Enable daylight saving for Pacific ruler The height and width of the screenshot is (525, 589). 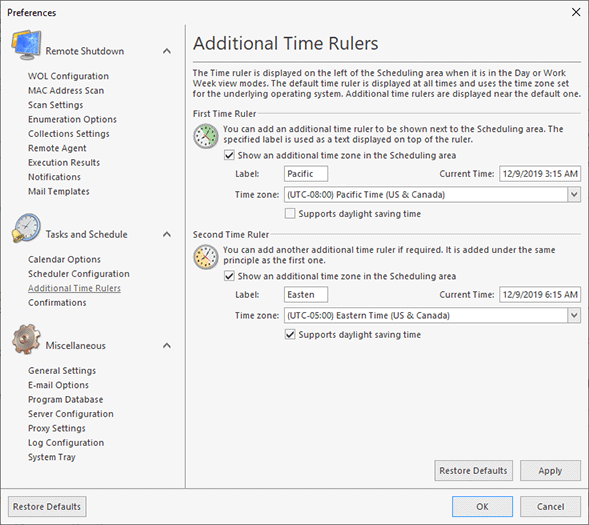coord(290,214)
